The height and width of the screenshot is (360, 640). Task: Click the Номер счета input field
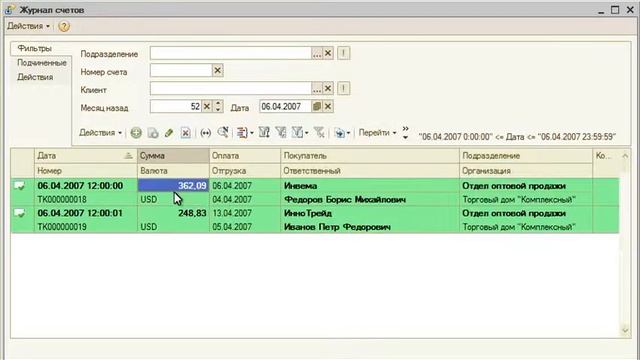tap(181, 71)
